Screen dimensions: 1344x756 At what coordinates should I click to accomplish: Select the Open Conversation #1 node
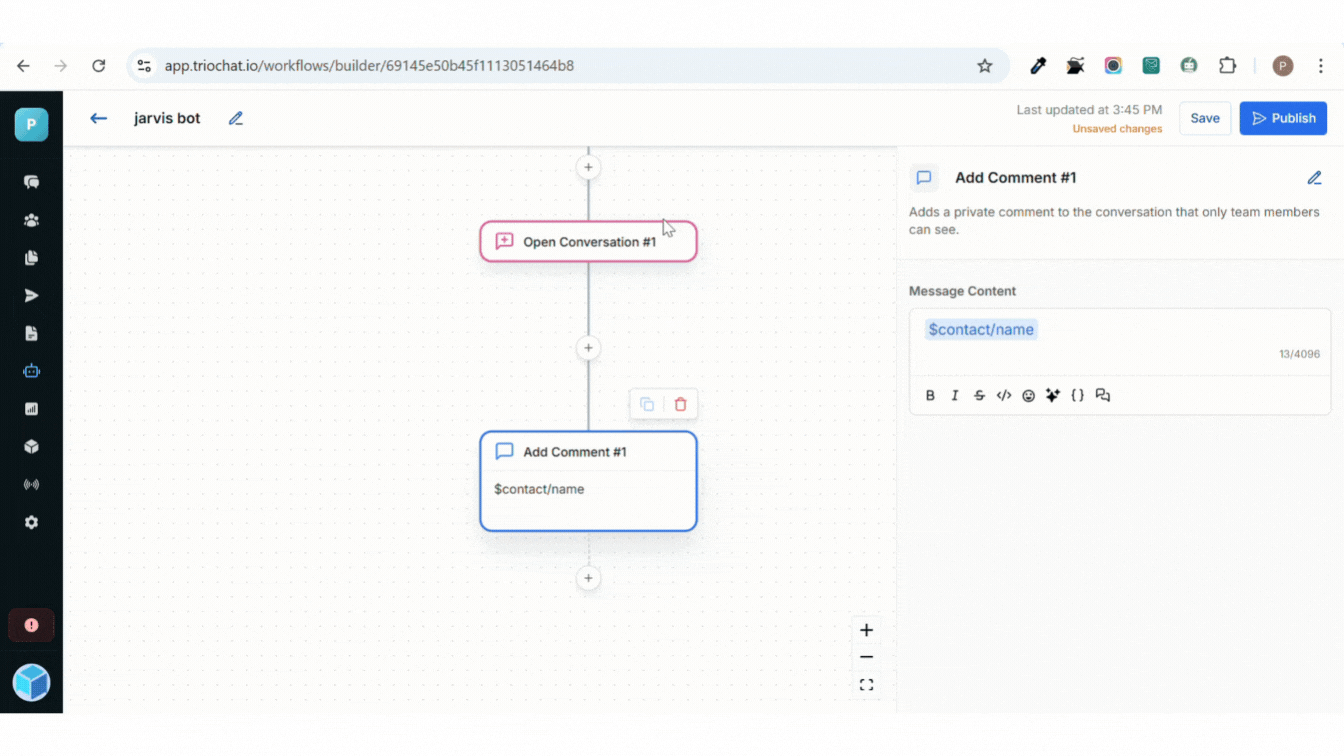[x=588, y=242]
